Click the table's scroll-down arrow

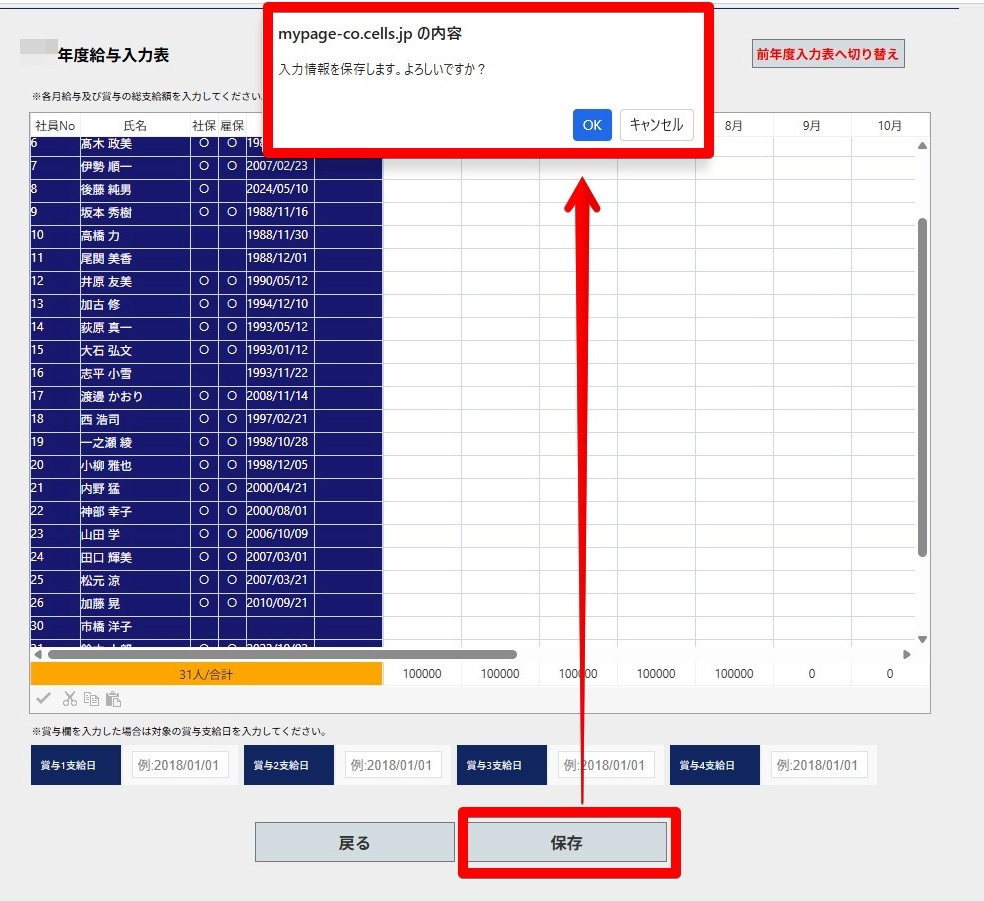tap(922, 639)
